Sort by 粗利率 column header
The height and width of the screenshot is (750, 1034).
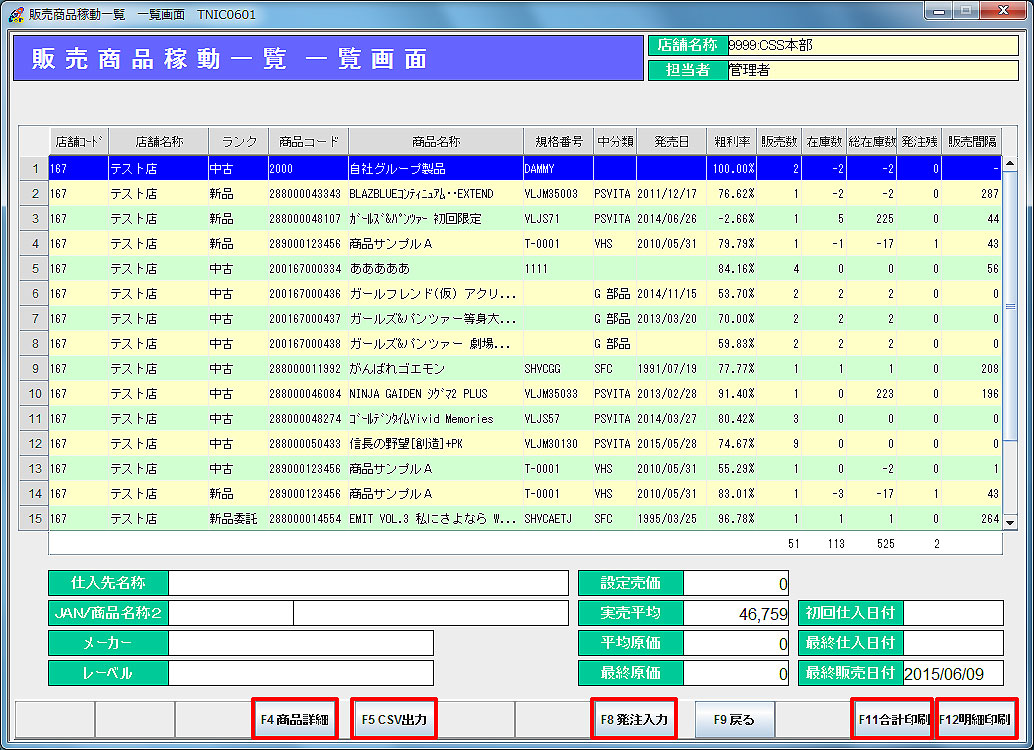[731, 141]
